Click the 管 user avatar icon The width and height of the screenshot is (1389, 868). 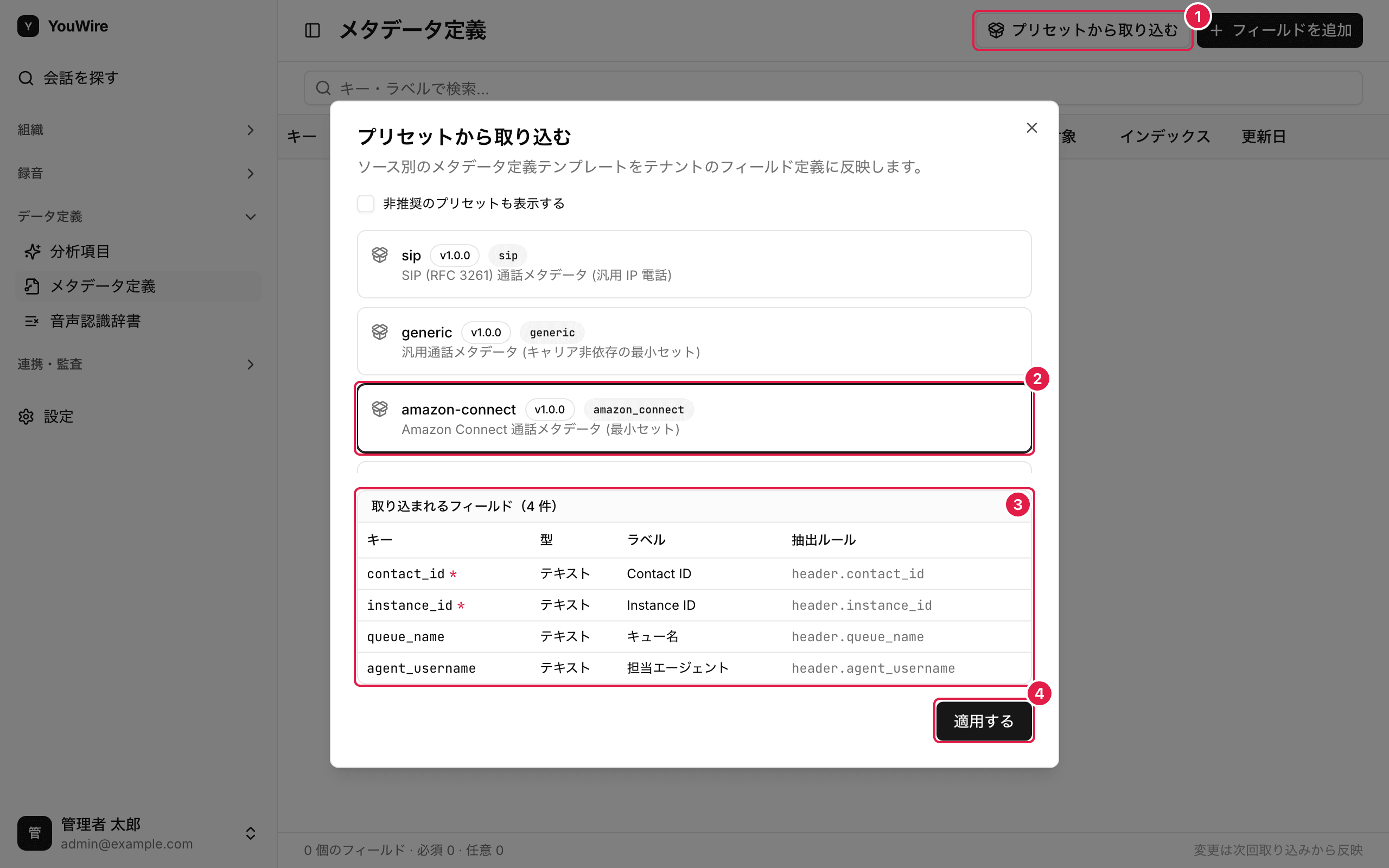[34, 833]
